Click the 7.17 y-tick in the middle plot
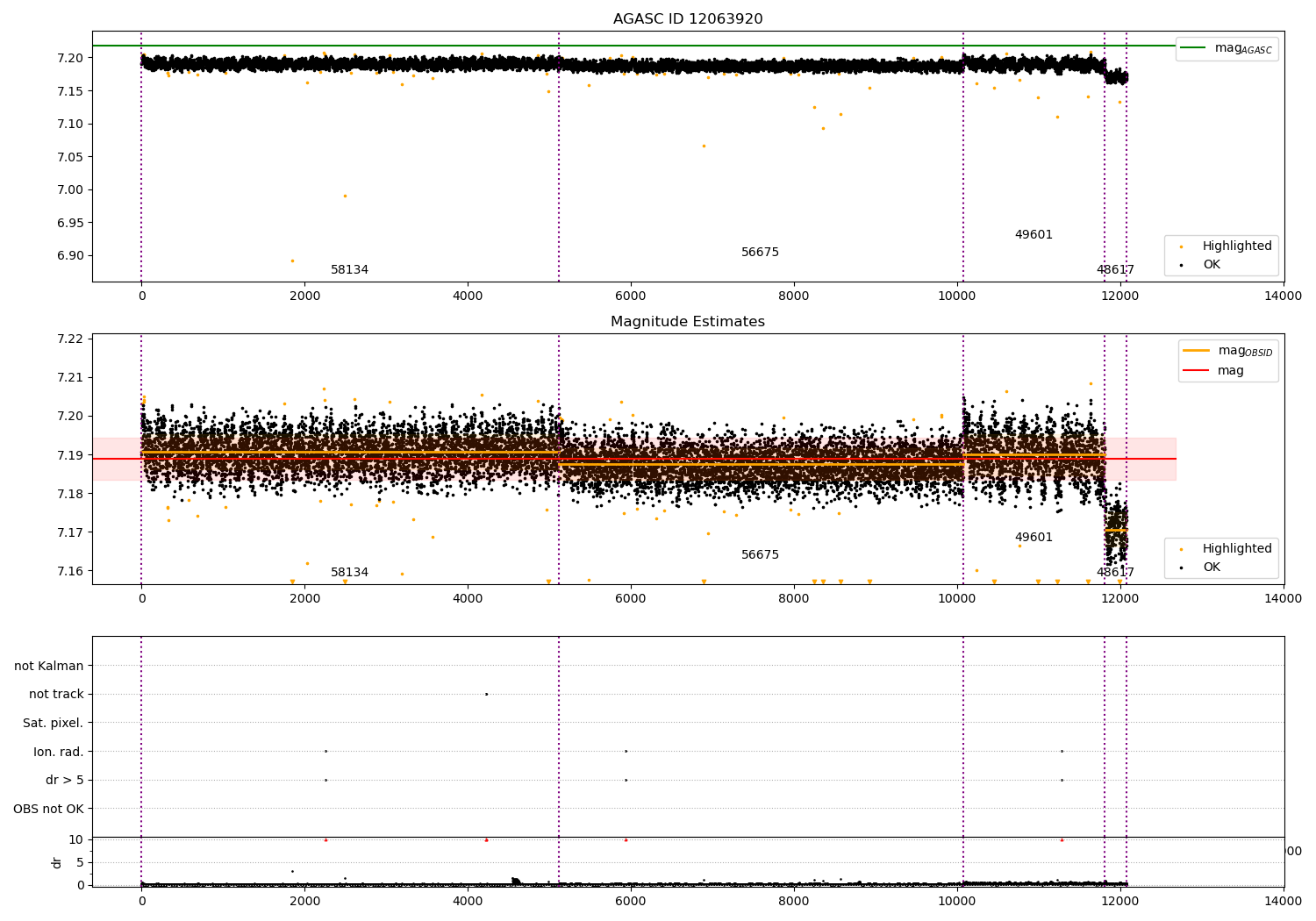This screenshot has width=1316, height=921. tap(70, 532)
